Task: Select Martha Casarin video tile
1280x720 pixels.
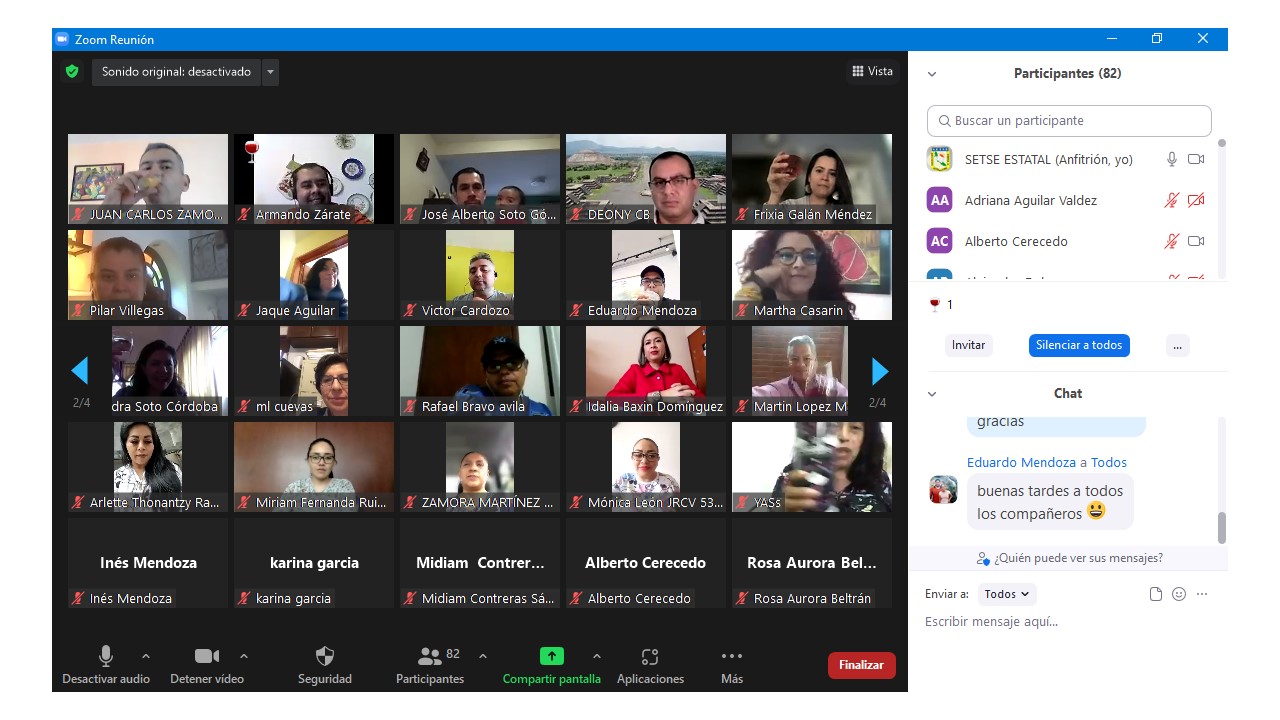Action: (x=812, y=275)
